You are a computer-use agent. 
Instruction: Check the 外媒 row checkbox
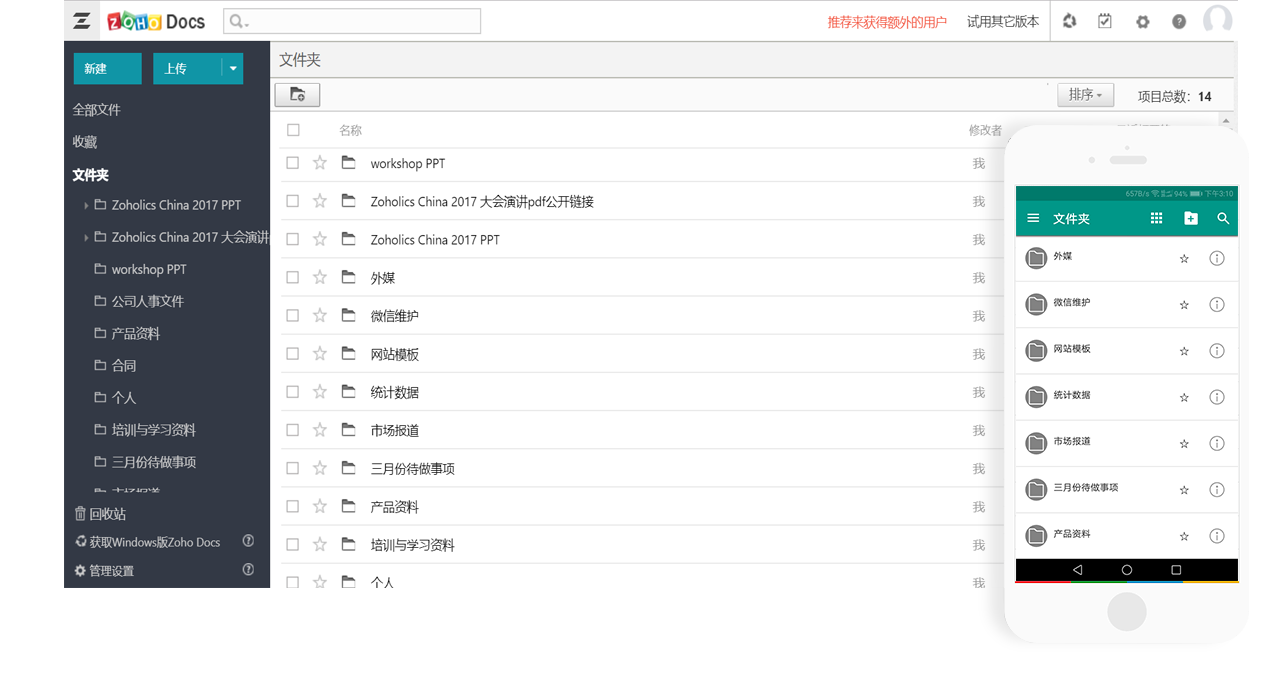click(x=293, y=277)
